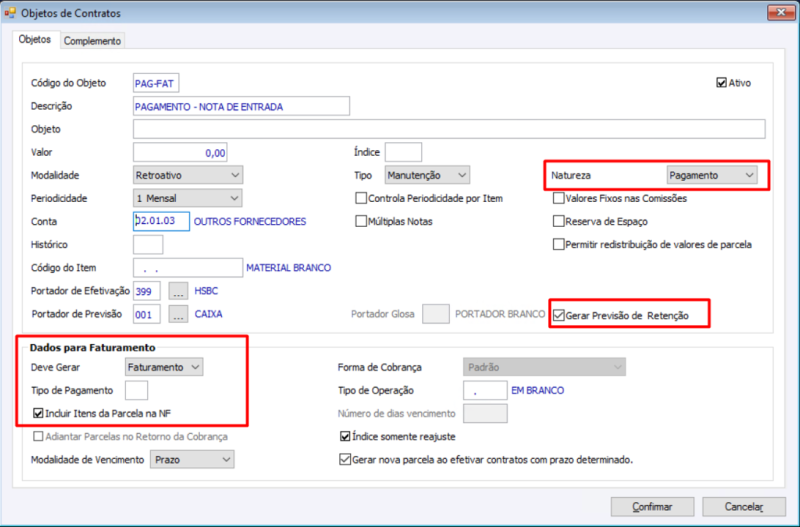Open Modalidade de Vencimento dropdown

click(192, 460)
